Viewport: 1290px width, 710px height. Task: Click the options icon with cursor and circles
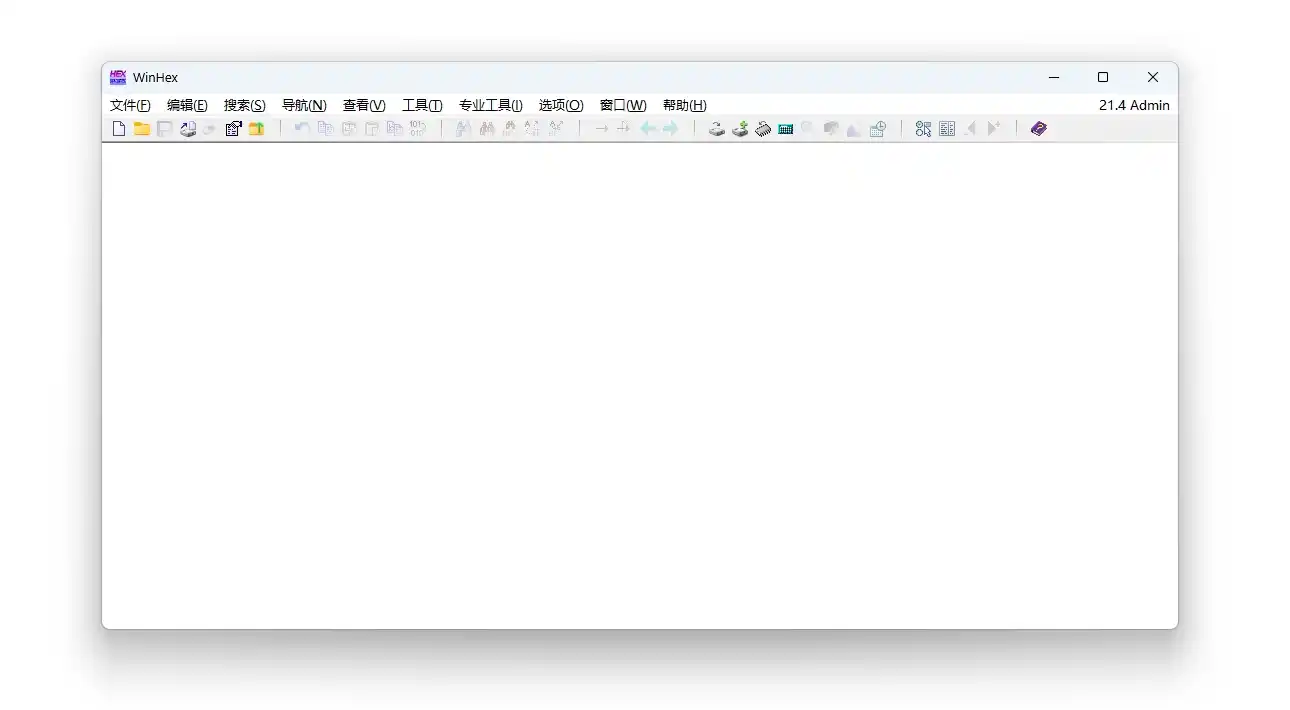click(x=923, y=129)
